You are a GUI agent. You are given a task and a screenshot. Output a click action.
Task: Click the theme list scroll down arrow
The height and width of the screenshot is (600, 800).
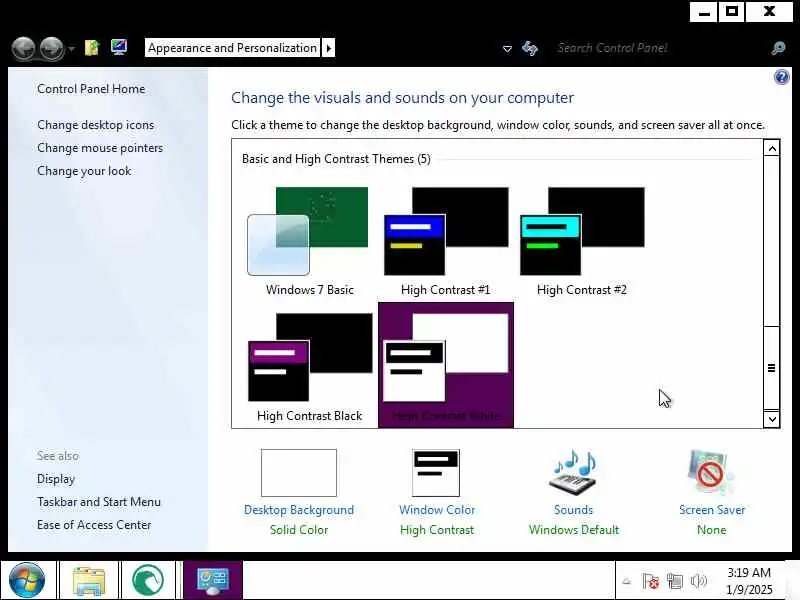[x=771, y=419]
